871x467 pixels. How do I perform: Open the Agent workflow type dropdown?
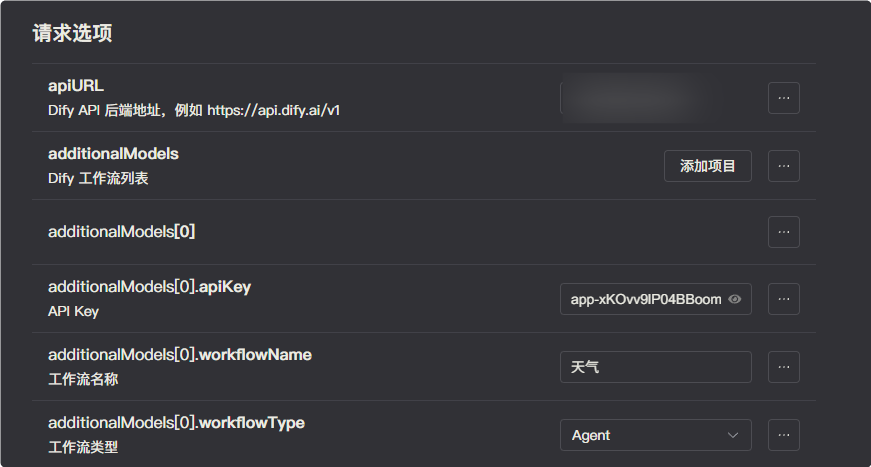tap(655, 435)
